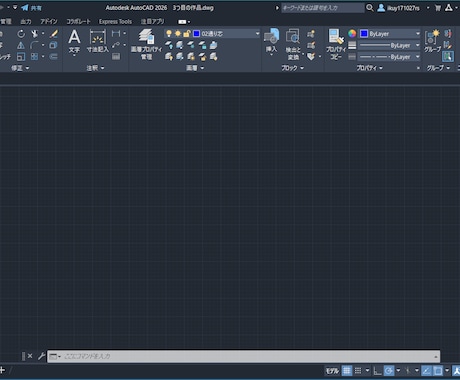Screen dimensions: 460x380
Task: Expand the 画層 panel
Action: pos(195,68)
